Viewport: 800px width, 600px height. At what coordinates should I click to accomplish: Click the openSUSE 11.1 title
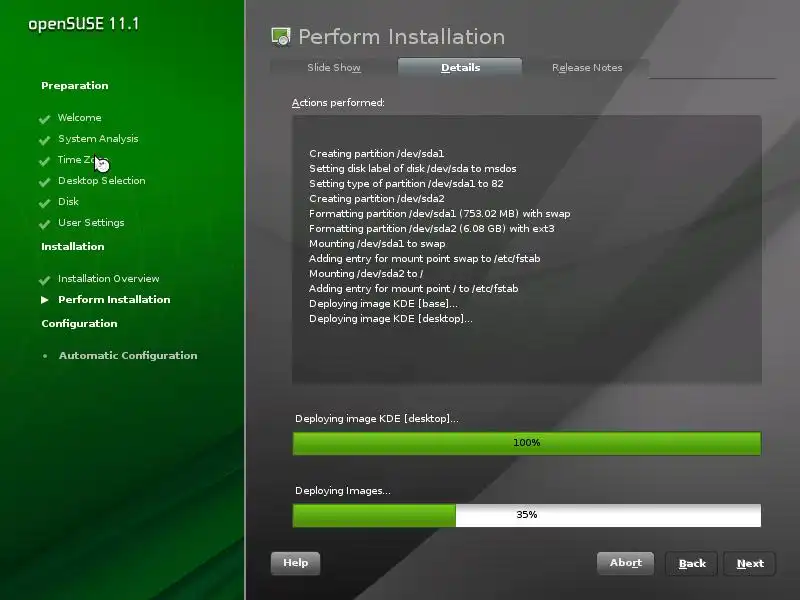(x=84, y=24)
